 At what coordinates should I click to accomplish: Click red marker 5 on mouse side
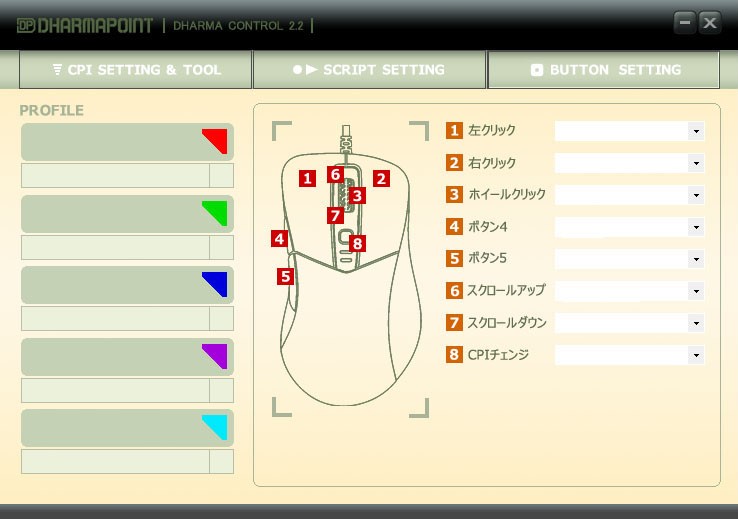coord(285,276)
